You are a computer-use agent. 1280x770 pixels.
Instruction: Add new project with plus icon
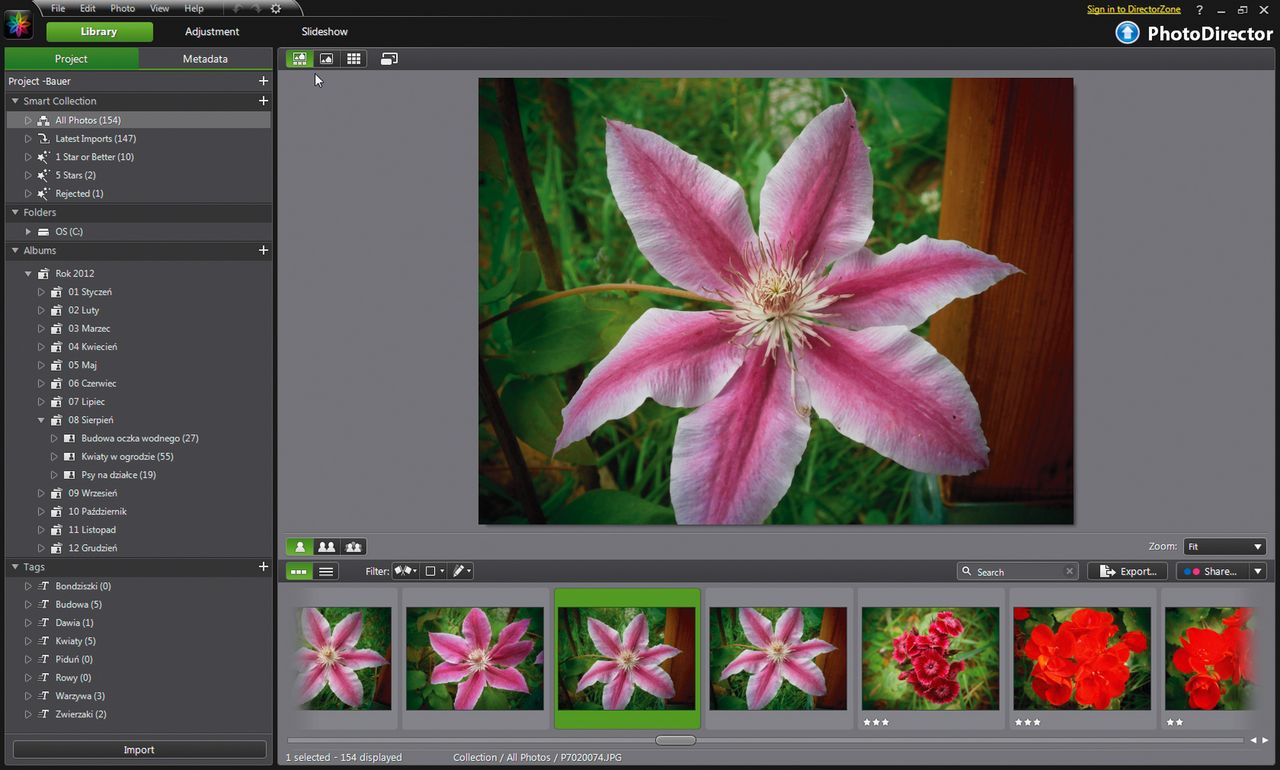264,81
